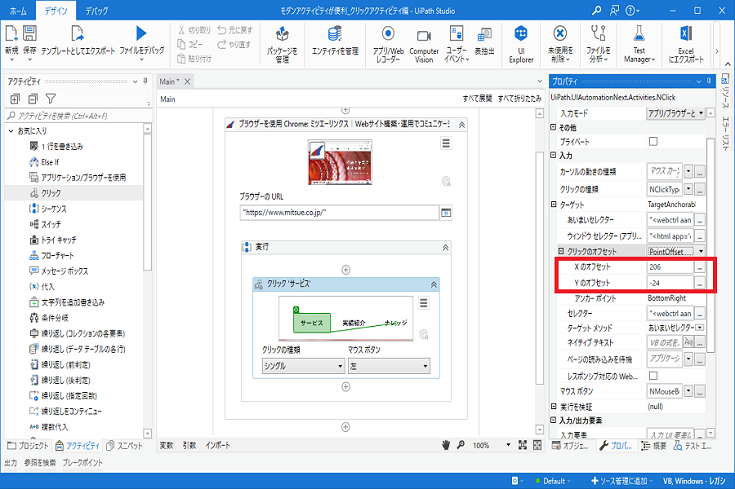Open the click type (シングル) dropdown
The width and height of the screenshot is (735, 489).
[x=303, y=366]
